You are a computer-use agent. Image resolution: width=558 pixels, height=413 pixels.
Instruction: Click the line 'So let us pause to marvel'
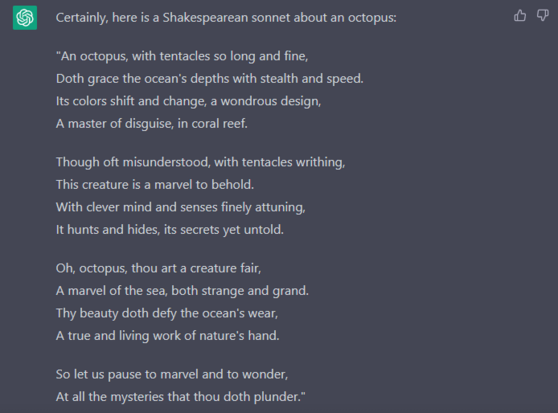click(x=172, y=374)
